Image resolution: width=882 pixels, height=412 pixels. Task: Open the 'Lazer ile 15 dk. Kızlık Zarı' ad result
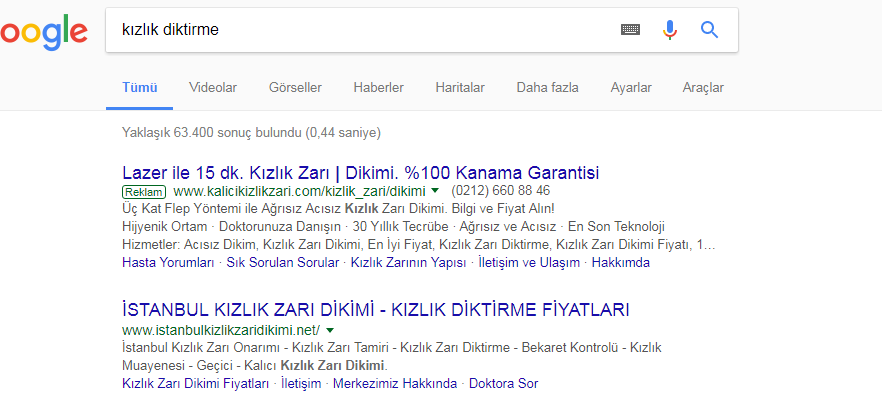pyautogui.click(x=361, y=172)
